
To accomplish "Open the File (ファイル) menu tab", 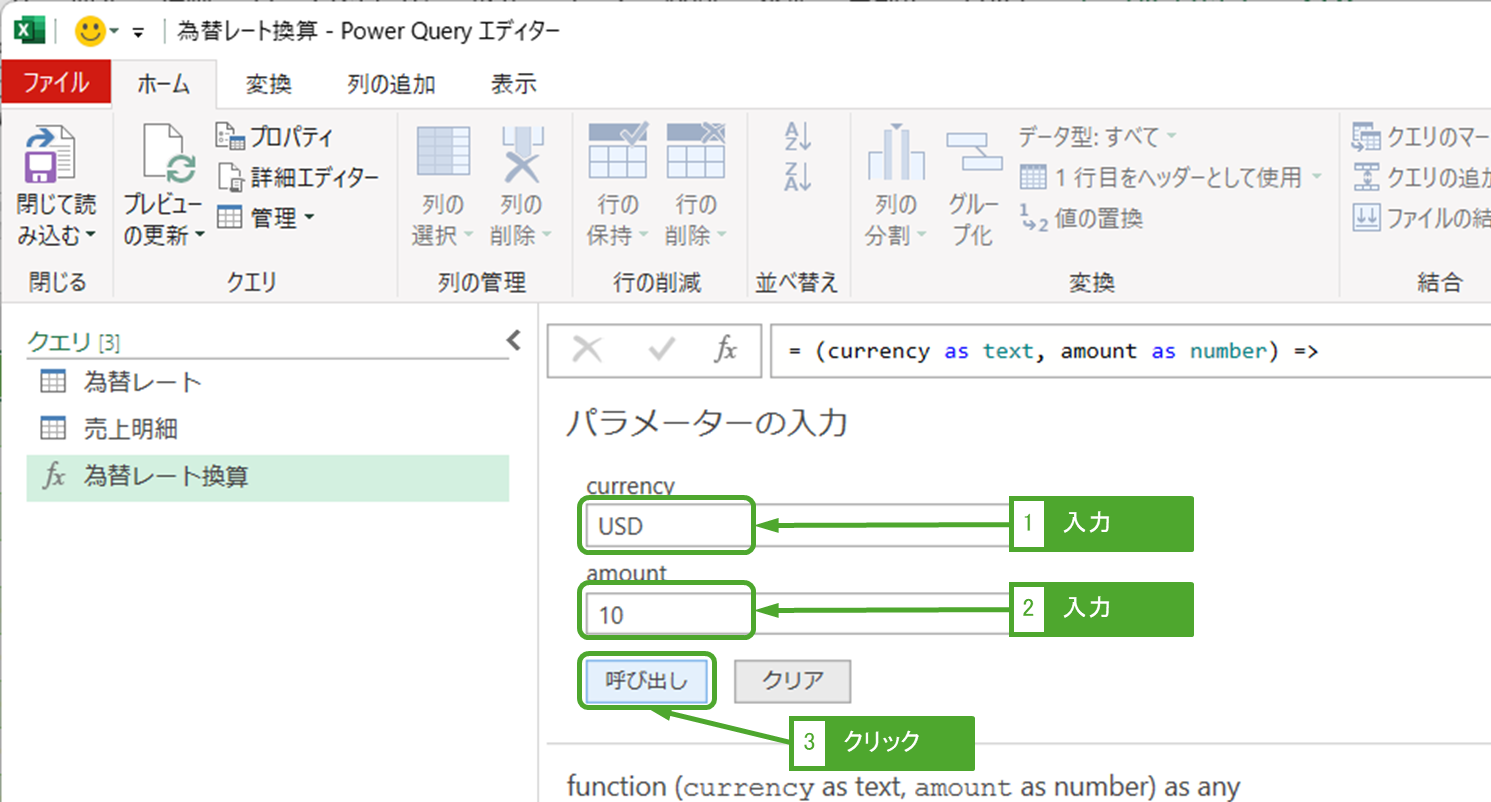I will click(56, 84).
